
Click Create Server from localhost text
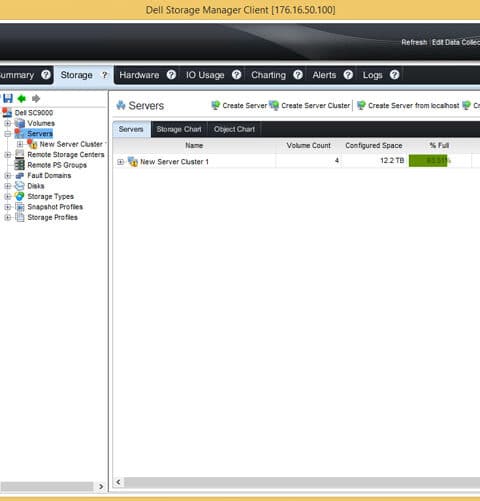(414, 105)
